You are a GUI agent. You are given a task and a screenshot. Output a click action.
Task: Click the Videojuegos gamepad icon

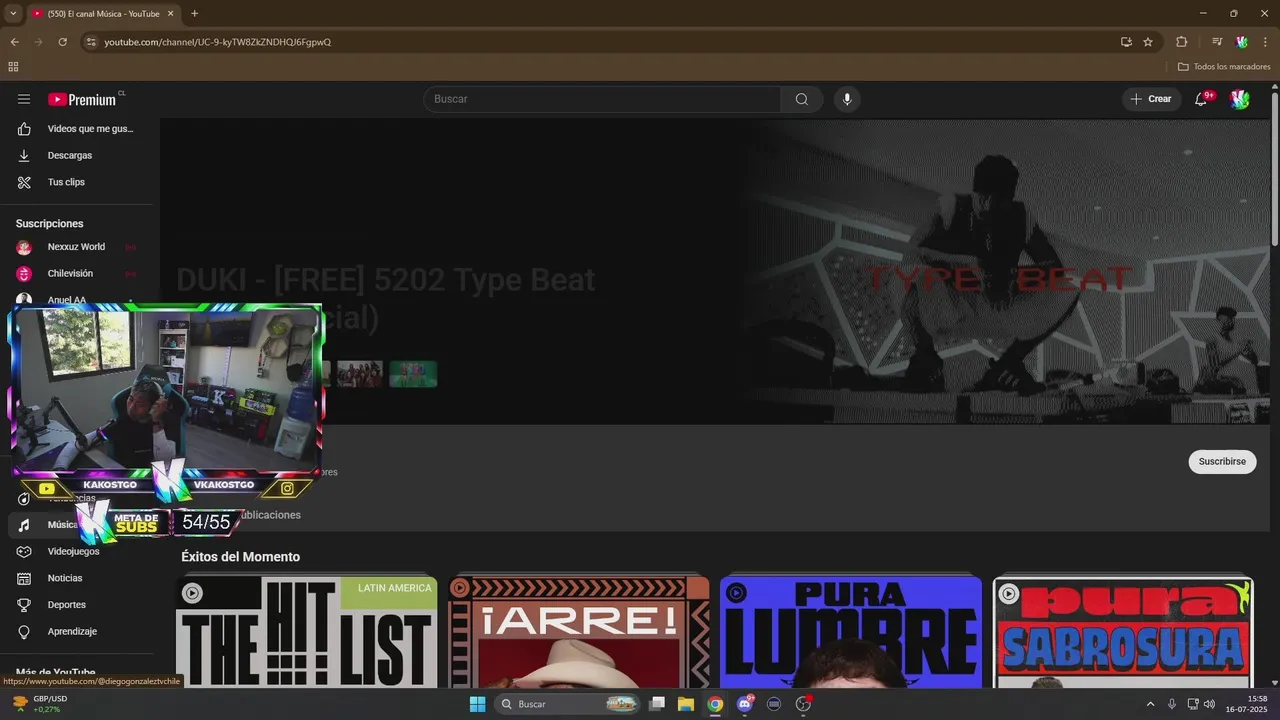point(24,551)
